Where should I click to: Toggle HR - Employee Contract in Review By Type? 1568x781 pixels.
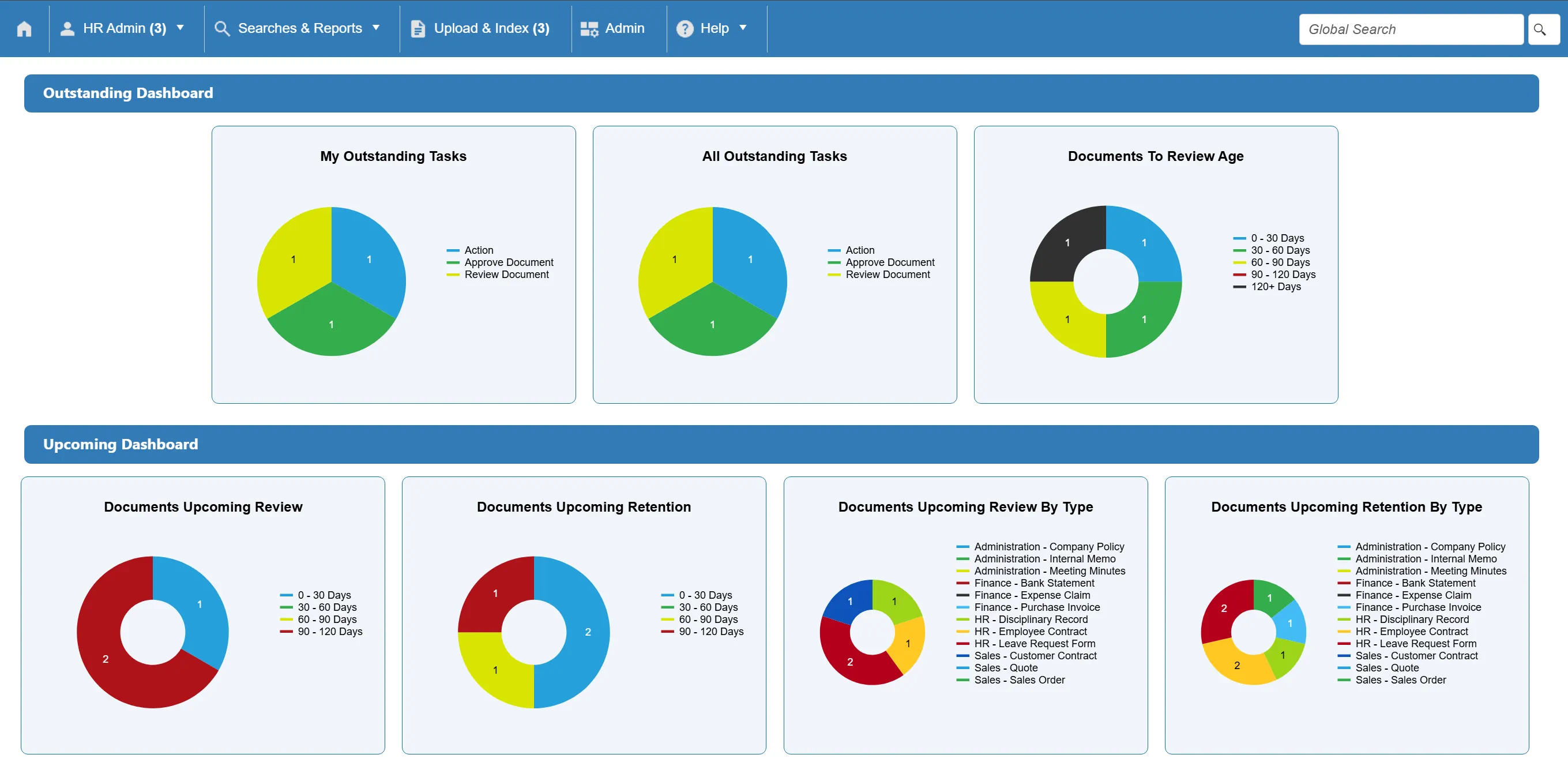1021,632
